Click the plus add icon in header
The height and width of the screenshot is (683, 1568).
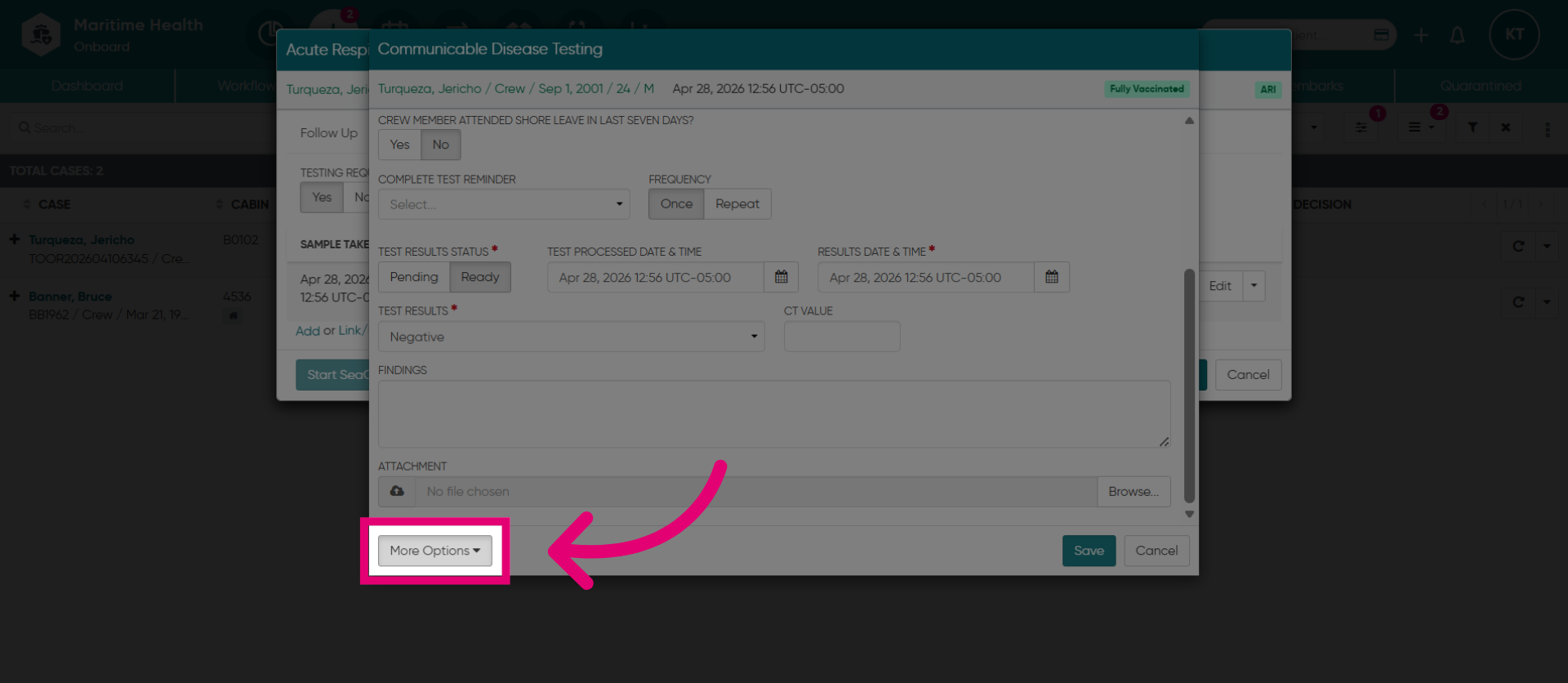tap(1421, 35)
